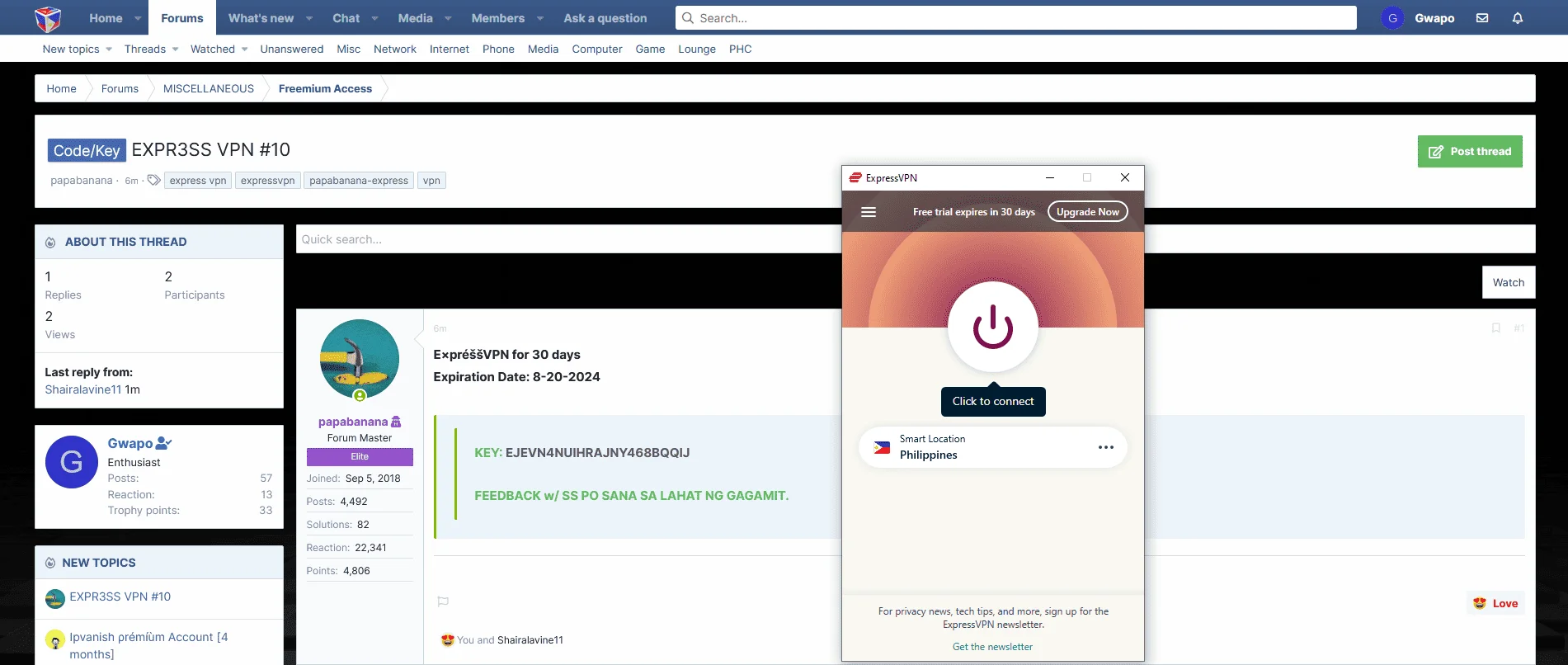
Task: Click the Philippines flag icon
Action: point(882,447)
